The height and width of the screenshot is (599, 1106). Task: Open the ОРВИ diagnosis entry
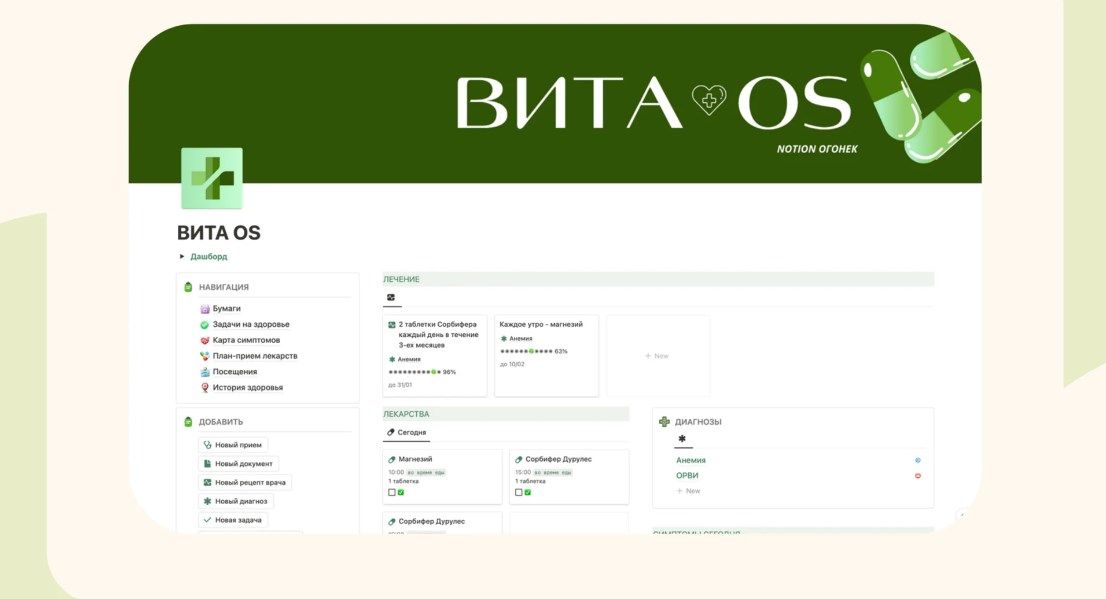[x=687, y=476]
